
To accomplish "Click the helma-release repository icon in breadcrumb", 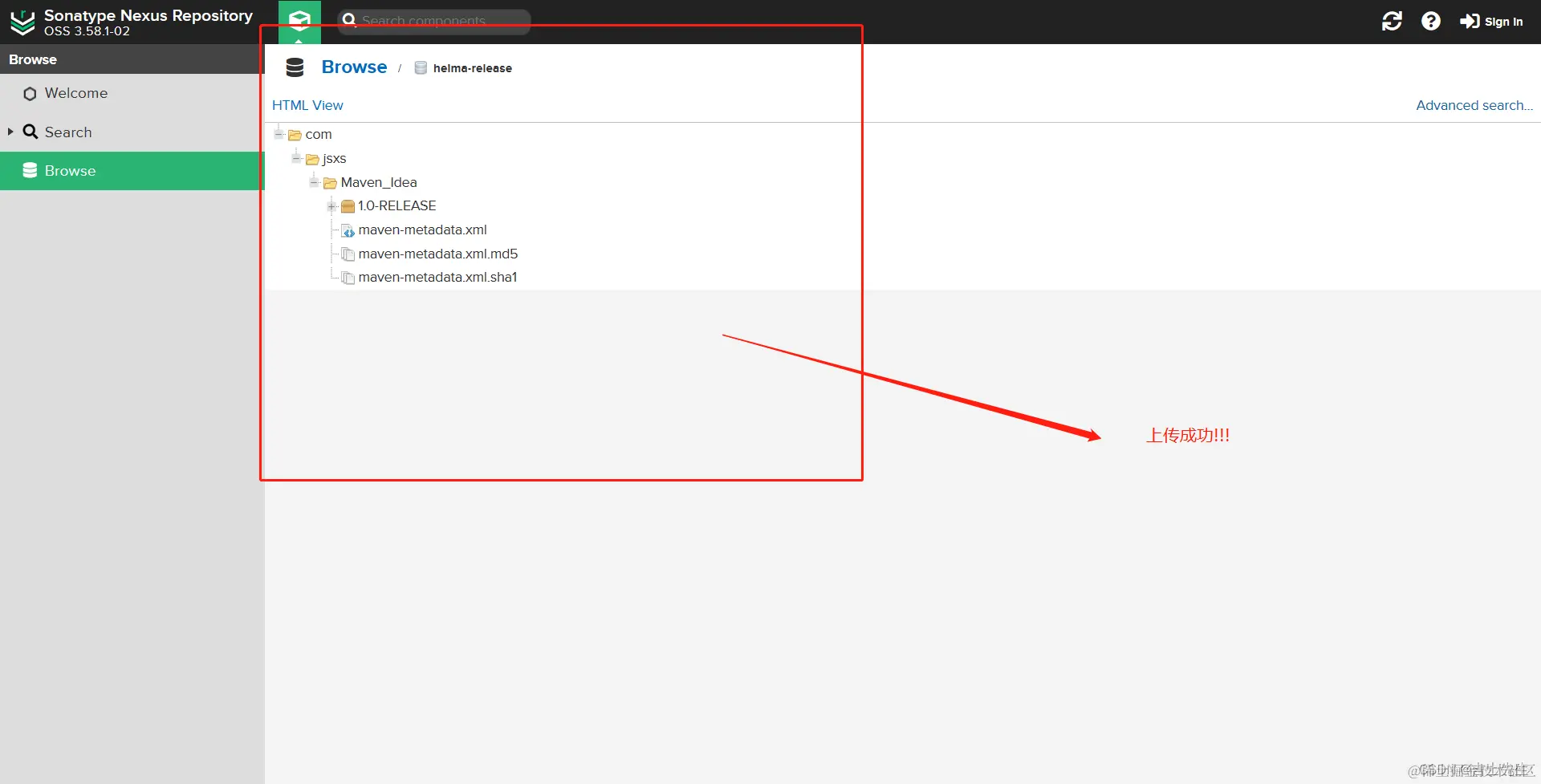I will pyautogui.click(x=421, y=68).
